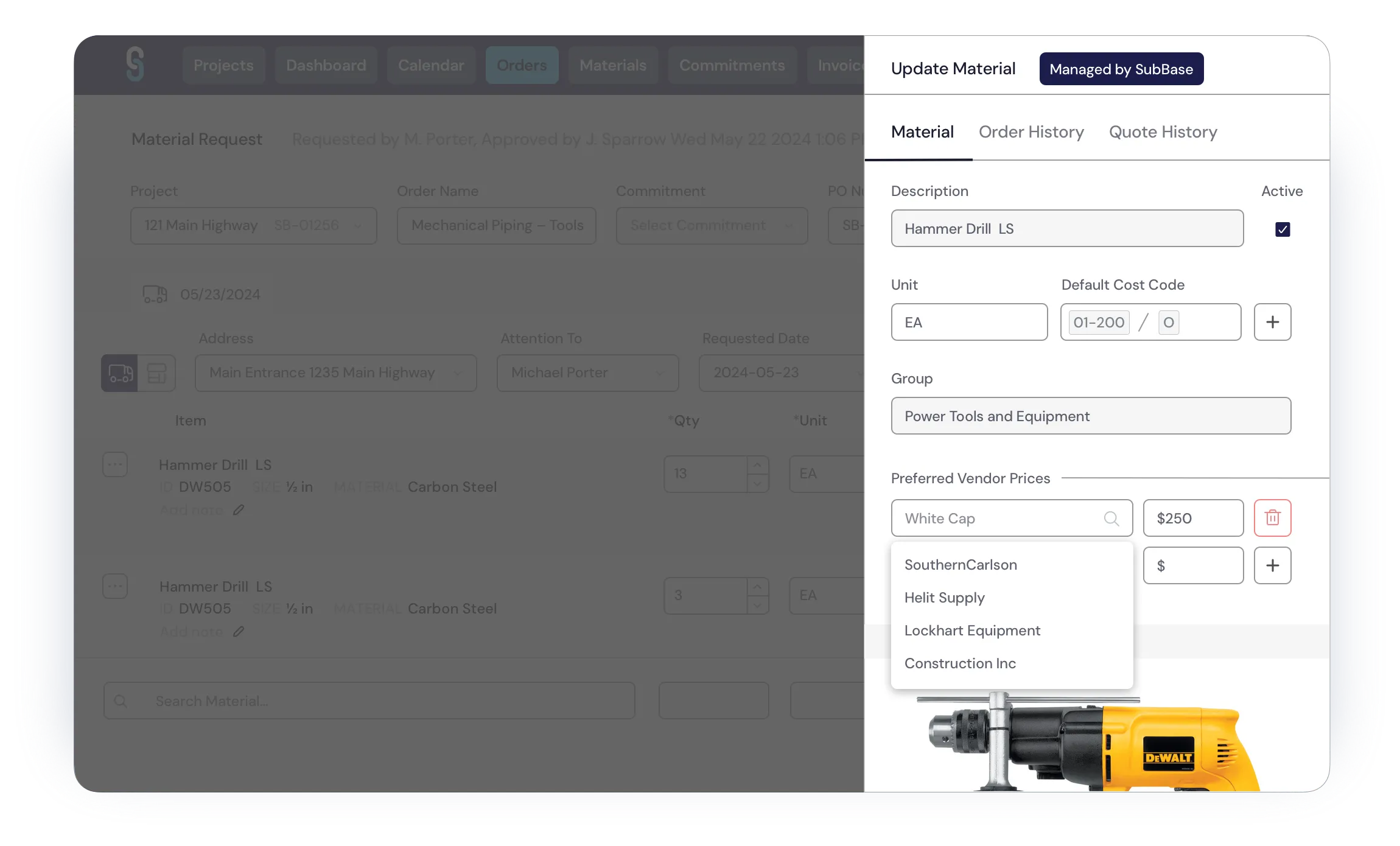Click the Managed by SubBase badge
Image resolution: width=1400 pixels, height=846 pixels.
click(x=1121, y=69)
